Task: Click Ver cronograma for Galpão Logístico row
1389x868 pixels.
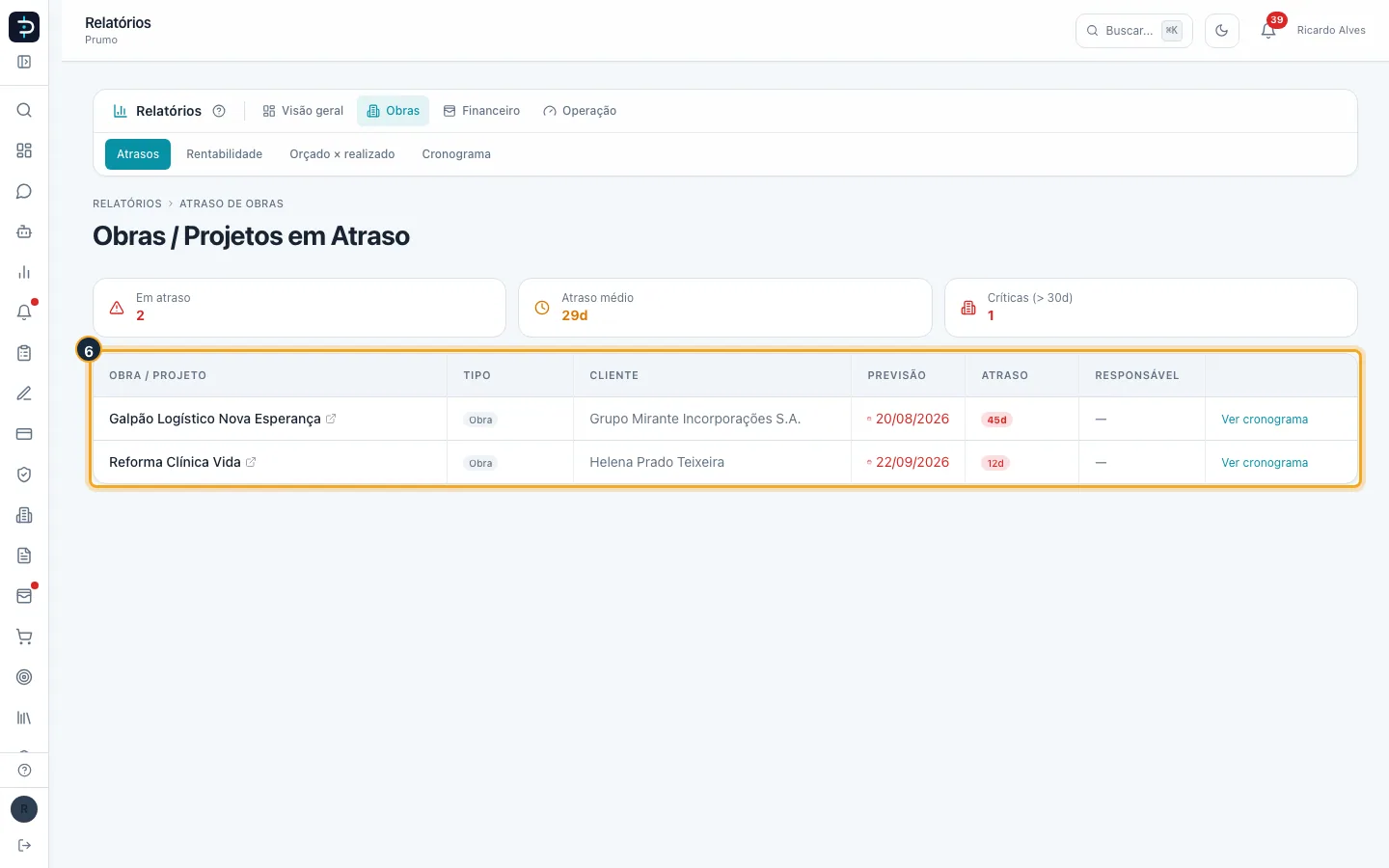Action: click(1265, 420)
